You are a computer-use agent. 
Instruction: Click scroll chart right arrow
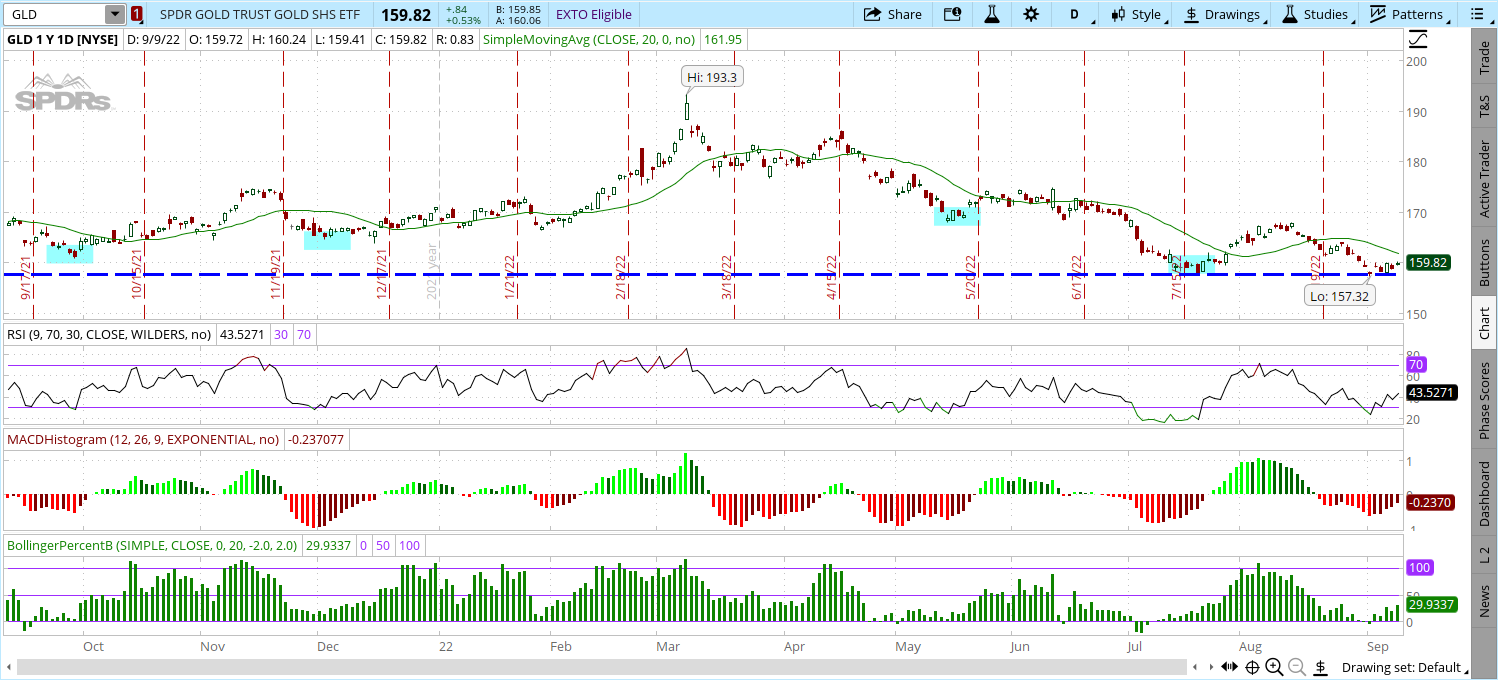tap(1213, 667)
